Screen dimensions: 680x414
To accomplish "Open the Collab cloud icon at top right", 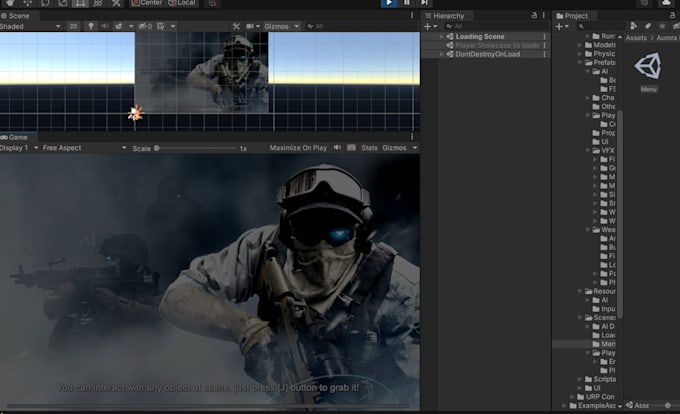I will pyautogui.click(x=666, y=3).
